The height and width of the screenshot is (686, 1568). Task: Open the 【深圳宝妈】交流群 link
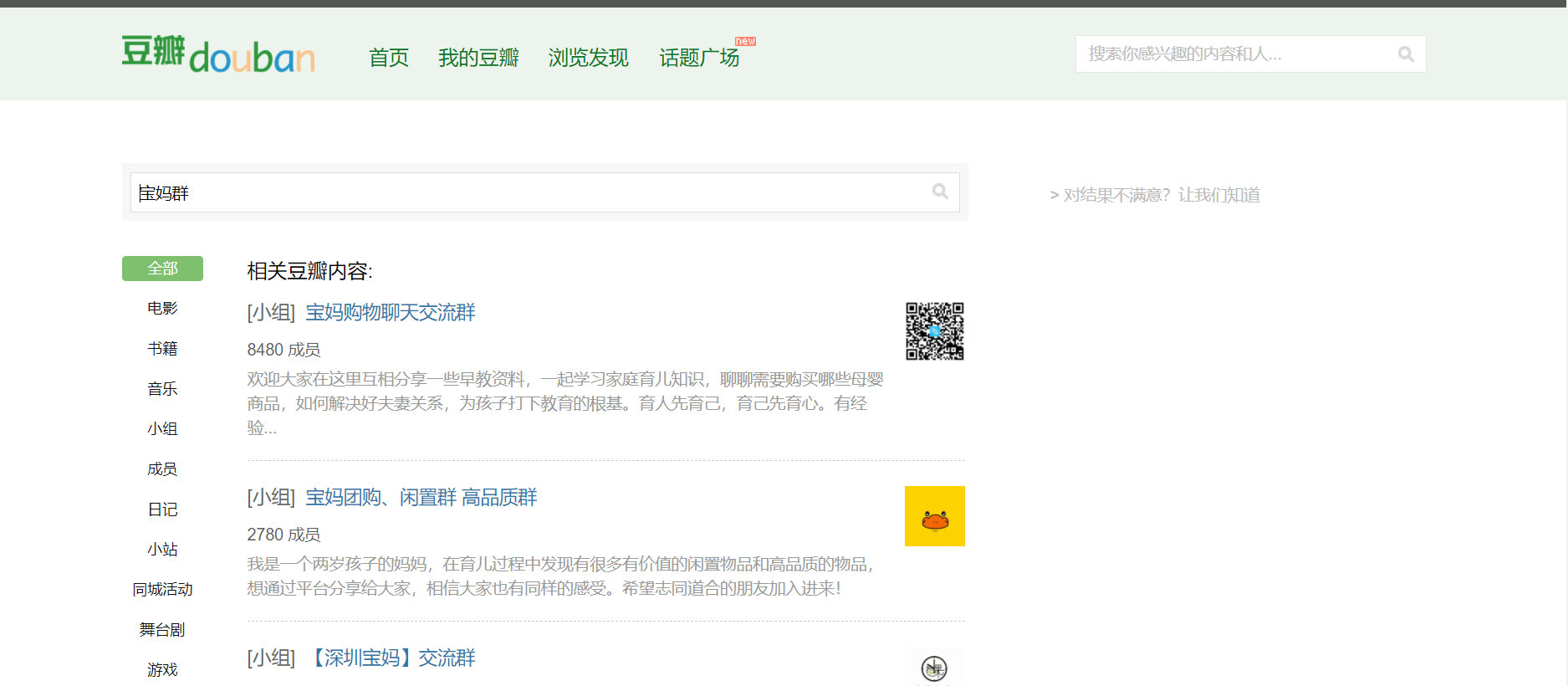point(391,658)
